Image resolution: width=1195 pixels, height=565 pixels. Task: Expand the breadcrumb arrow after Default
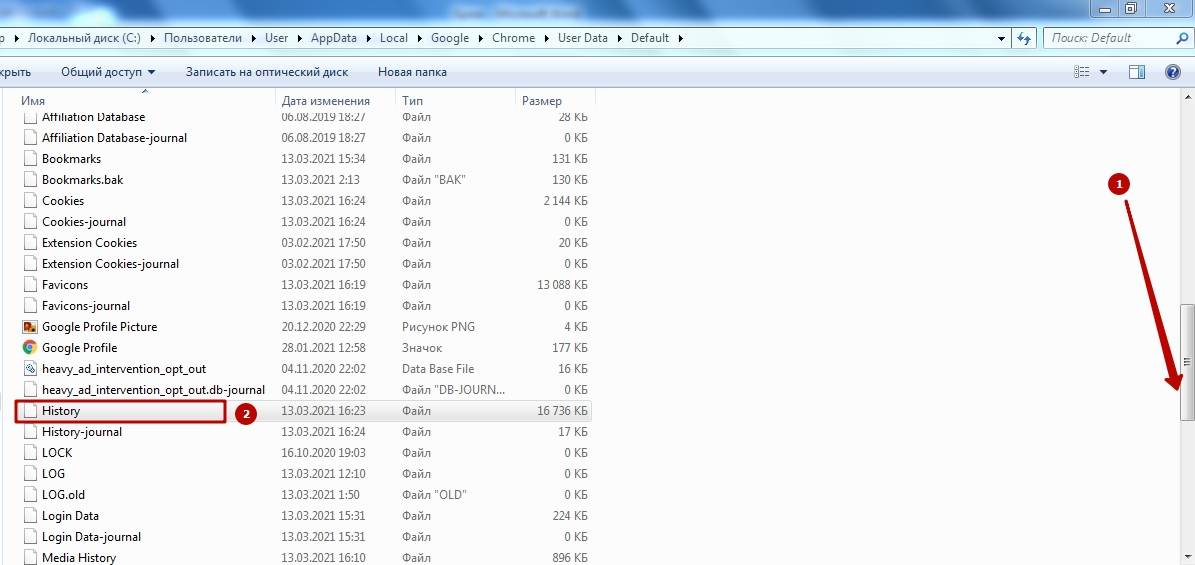click(681, 38)
